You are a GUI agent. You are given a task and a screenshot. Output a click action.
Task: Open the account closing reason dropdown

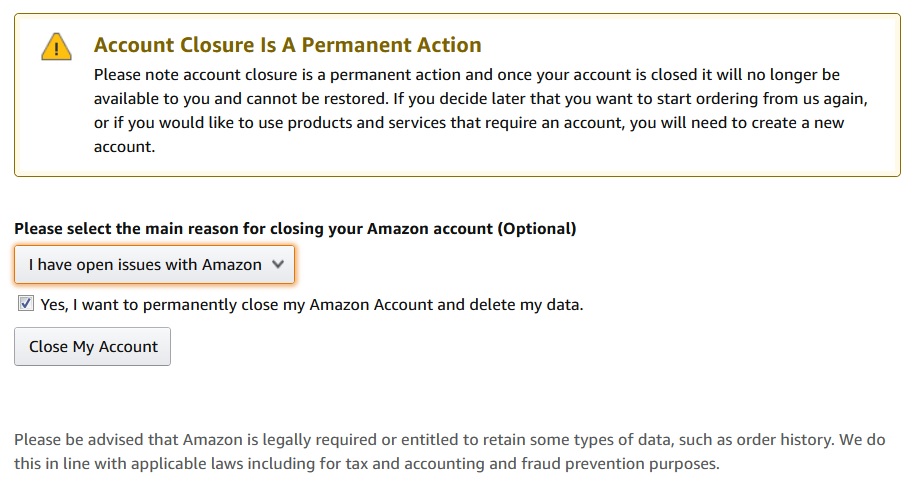coord(155,265)
